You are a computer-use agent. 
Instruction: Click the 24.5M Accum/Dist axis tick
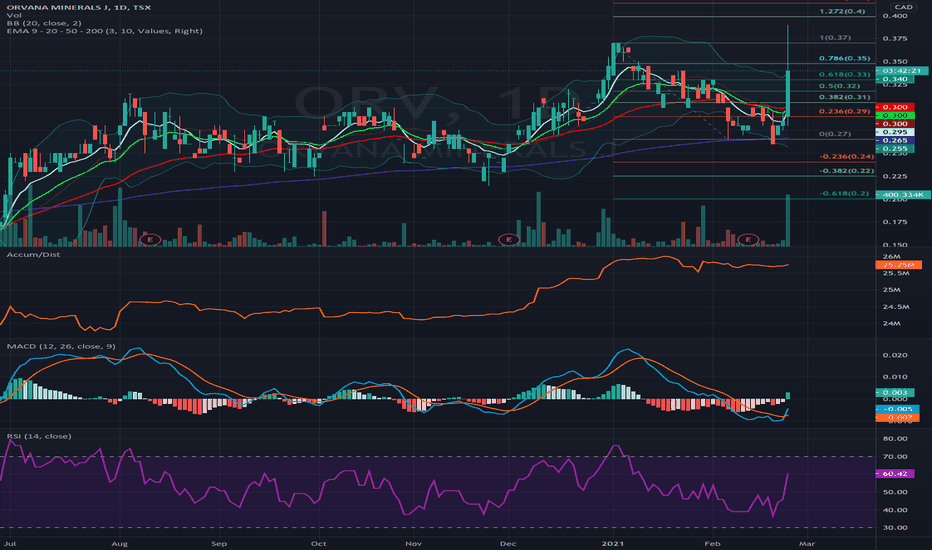[896, 307]
